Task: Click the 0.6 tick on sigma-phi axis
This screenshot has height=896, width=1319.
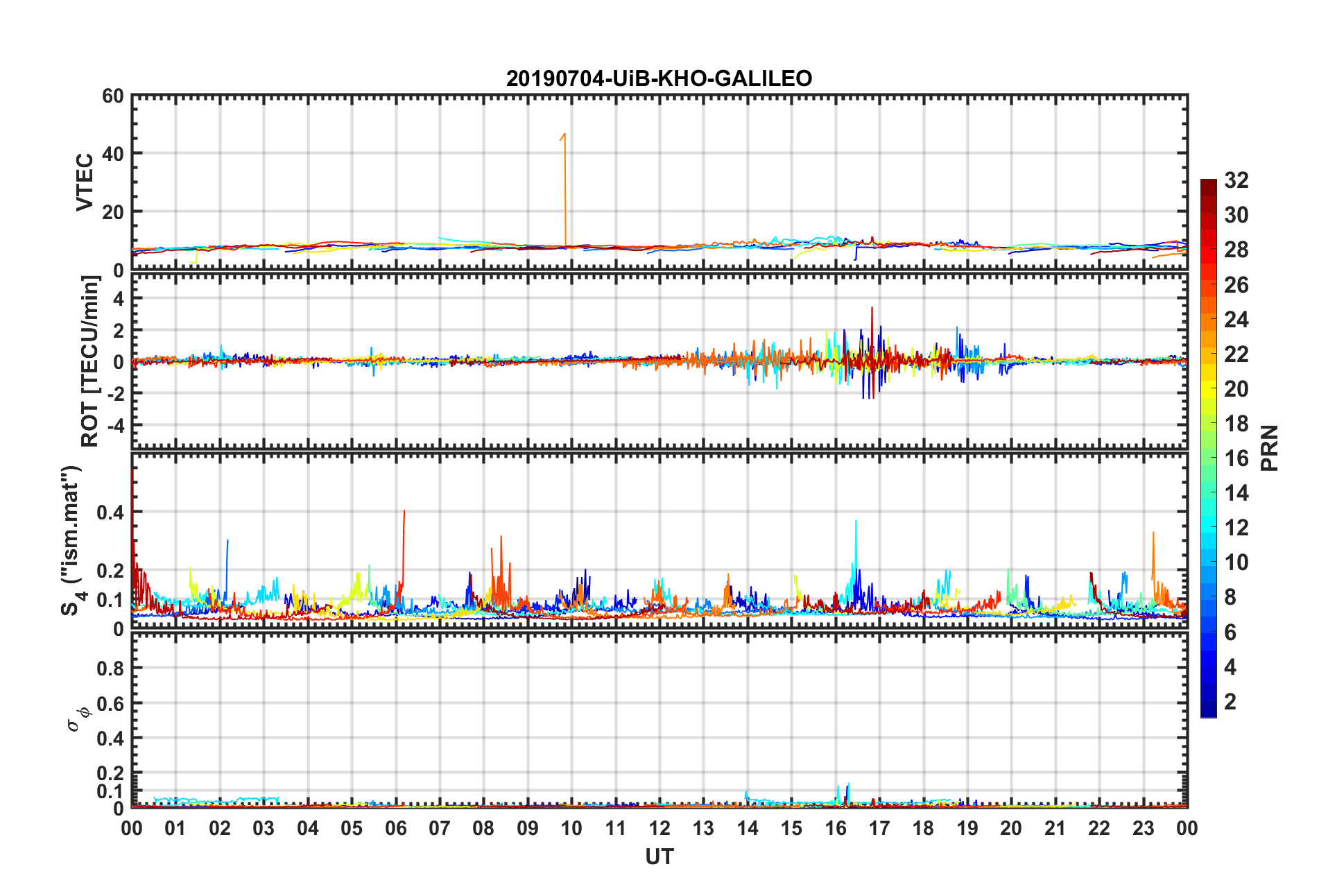Action: coord(110,703)
